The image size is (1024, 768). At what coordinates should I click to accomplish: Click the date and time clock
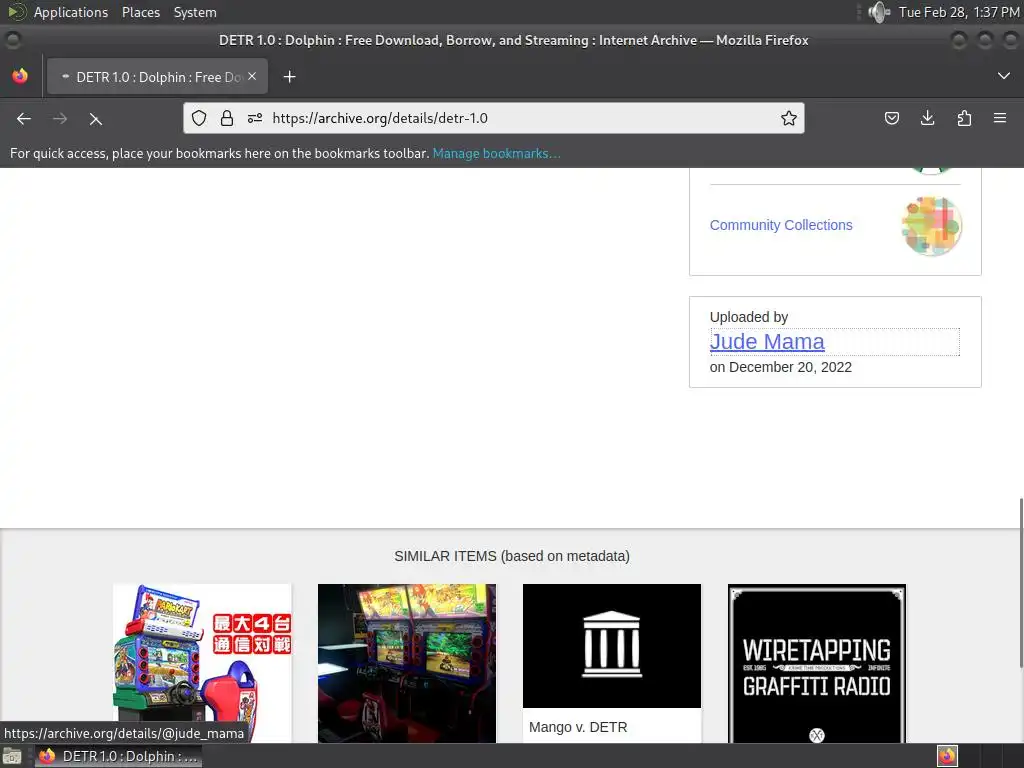959,12
